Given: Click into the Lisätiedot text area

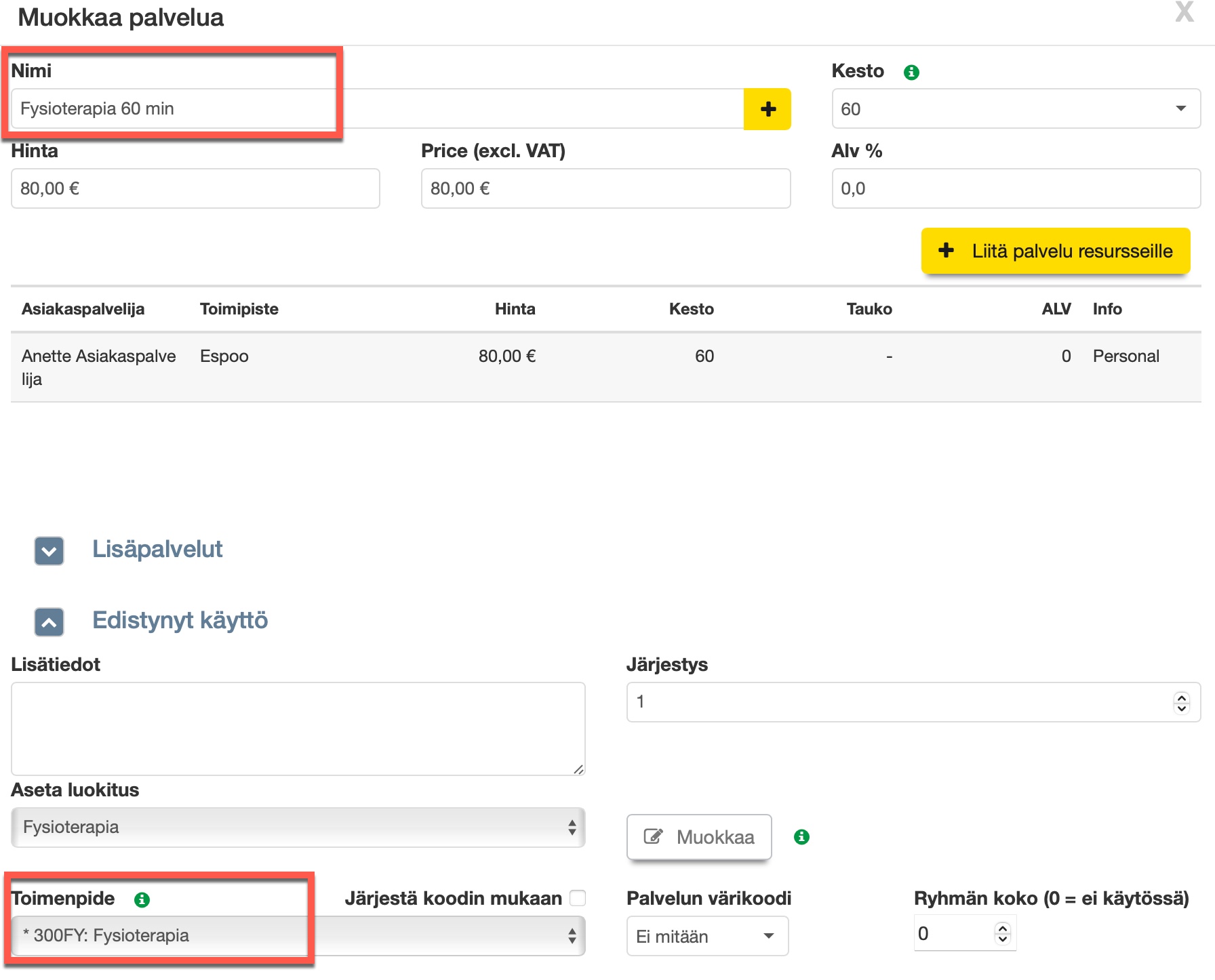Looking at the screenshot, I should pyautogui.click(x=298, y=729).
